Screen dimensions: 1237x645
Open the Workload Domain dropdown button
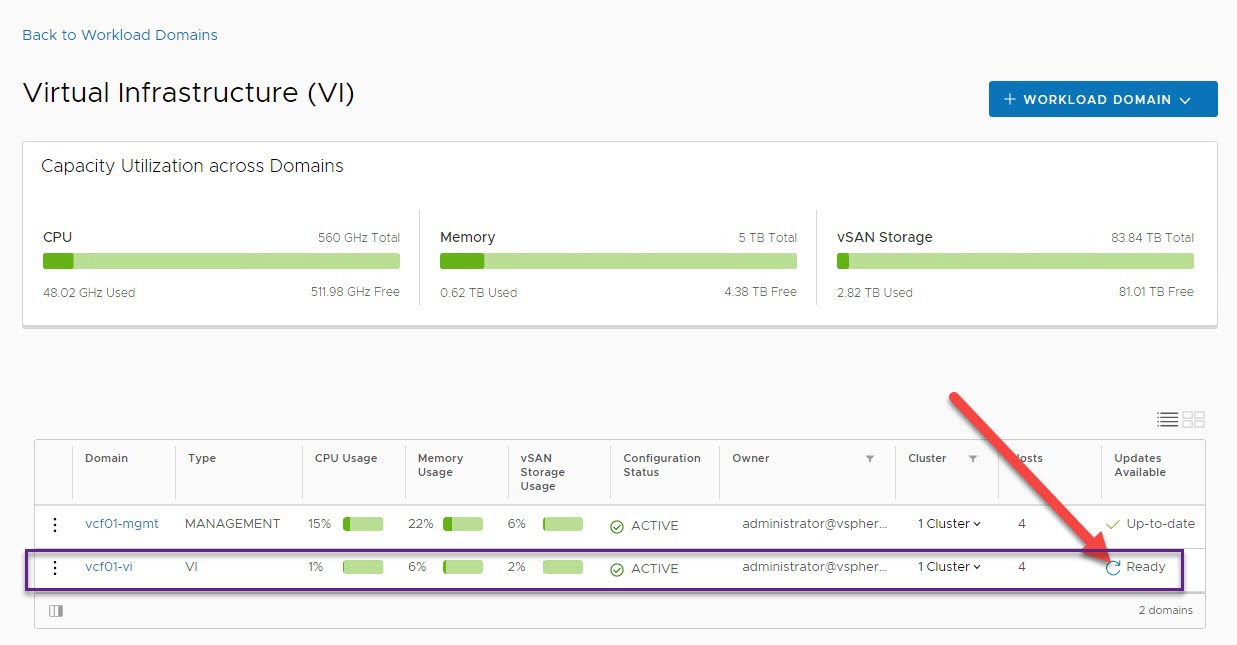click(1102, 99)
